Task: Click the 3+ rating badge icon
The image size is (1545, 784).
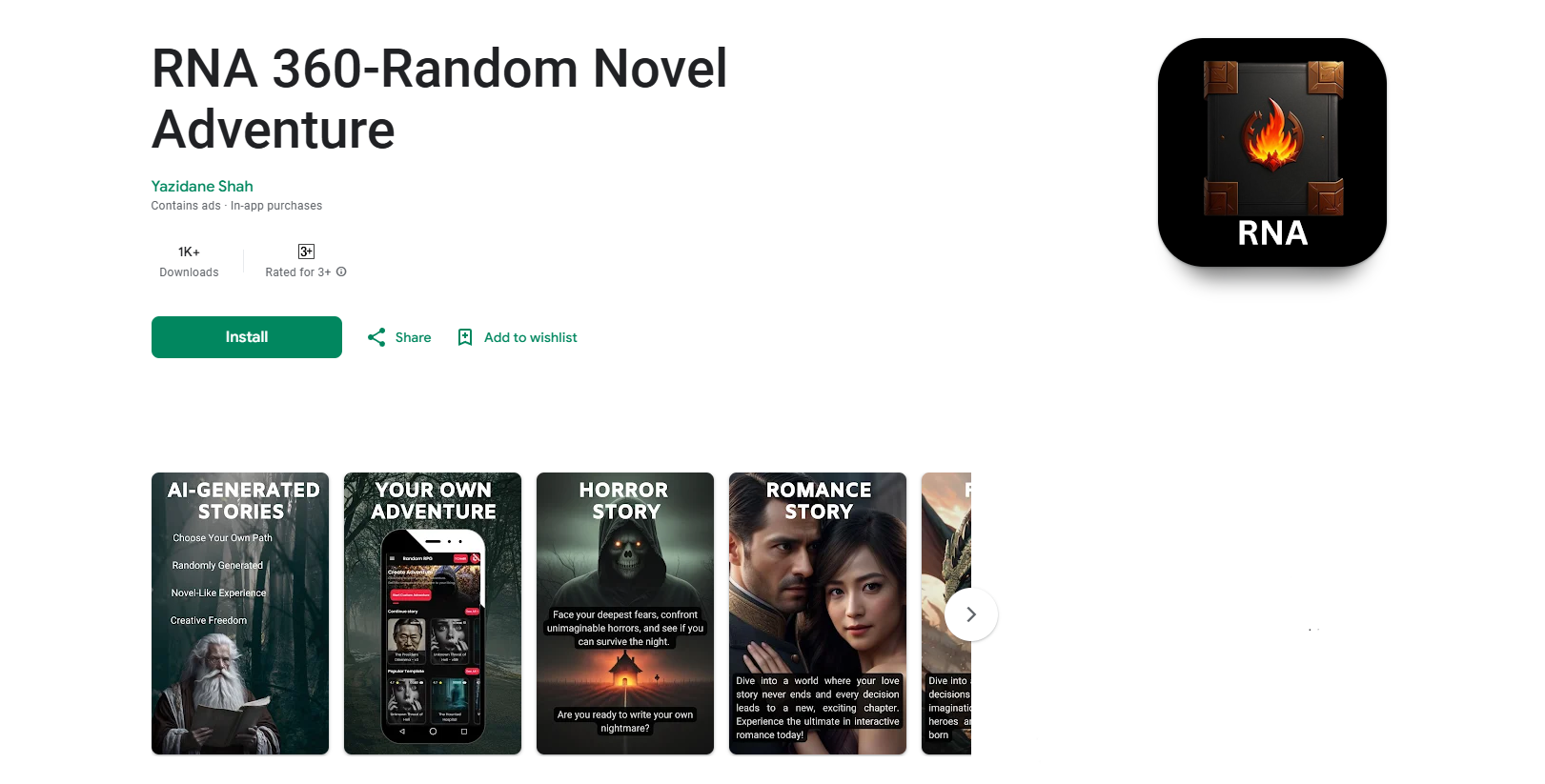Action: tap(306, 251)
